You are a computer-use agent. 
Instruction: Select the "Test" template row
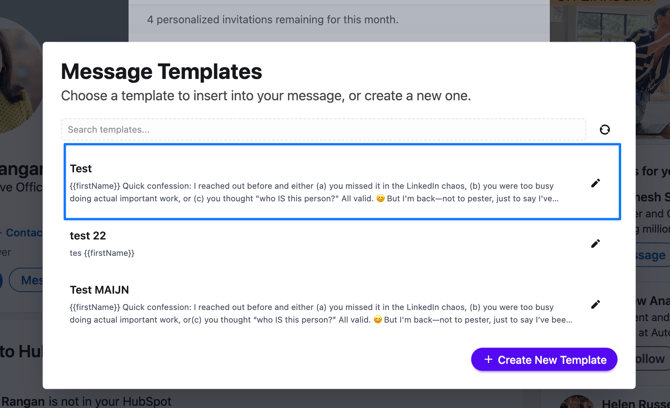320,183
